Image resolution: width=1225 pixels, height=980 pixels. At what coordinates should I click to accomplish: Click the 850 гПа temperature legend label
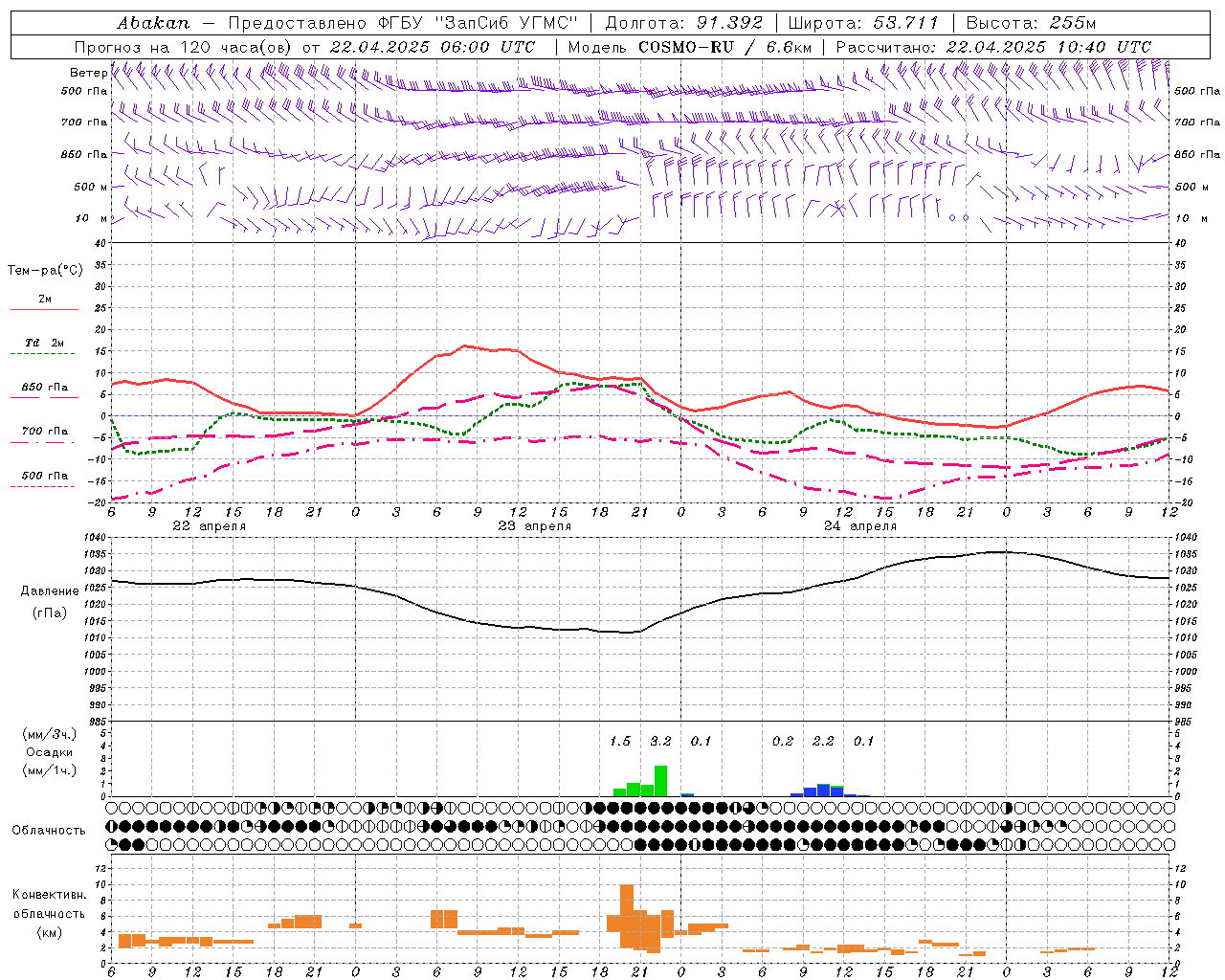[45, 388]
